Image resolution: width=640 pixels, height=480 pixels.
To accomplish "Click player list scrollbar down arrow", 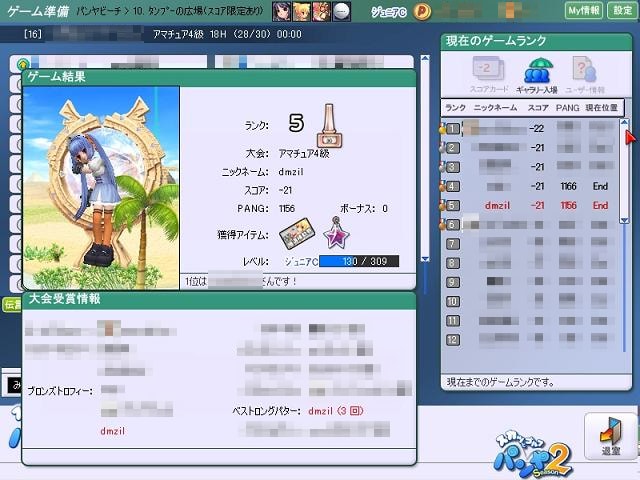I will point(425,259).
